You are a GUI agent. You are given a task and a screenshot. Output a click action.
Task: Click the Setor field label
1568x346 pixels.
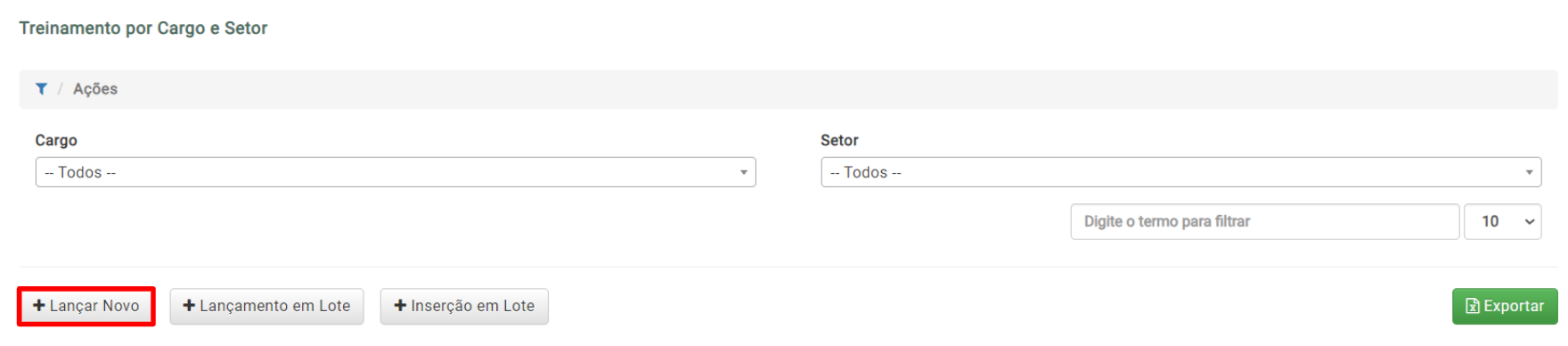(839, 140)
